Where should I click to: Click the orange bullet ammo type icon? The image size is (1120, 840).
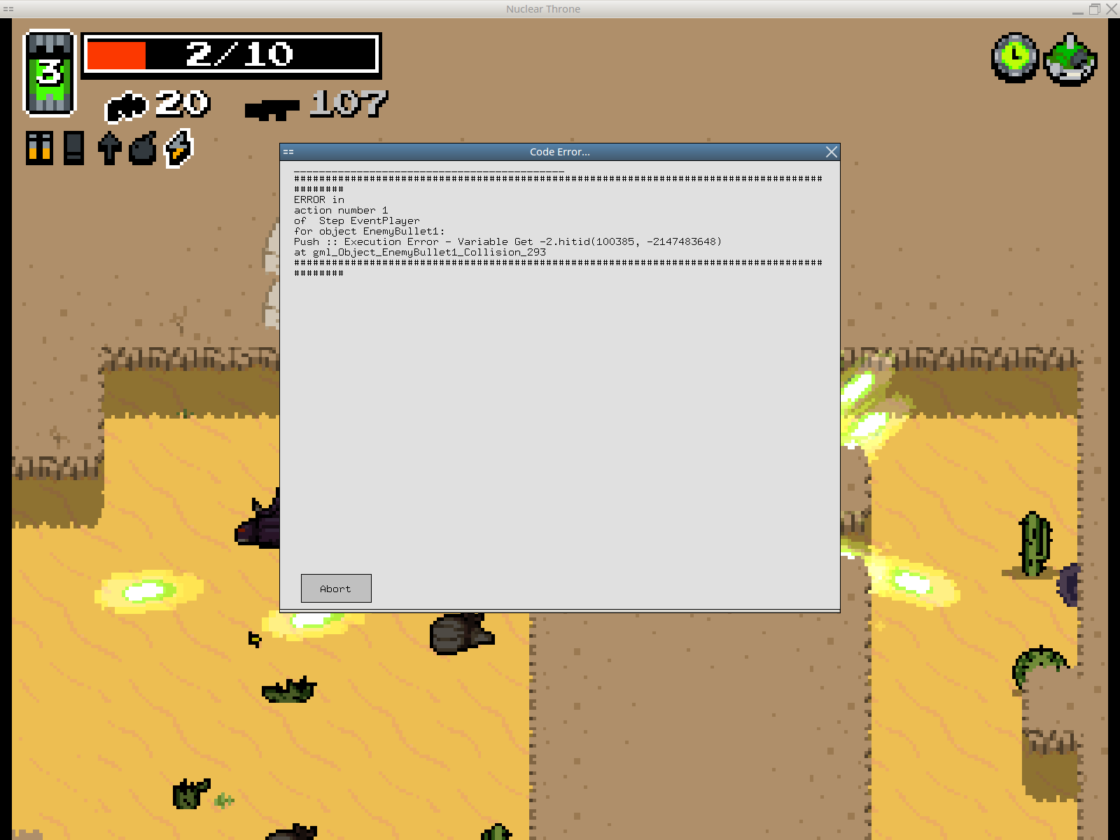point(39,148)
